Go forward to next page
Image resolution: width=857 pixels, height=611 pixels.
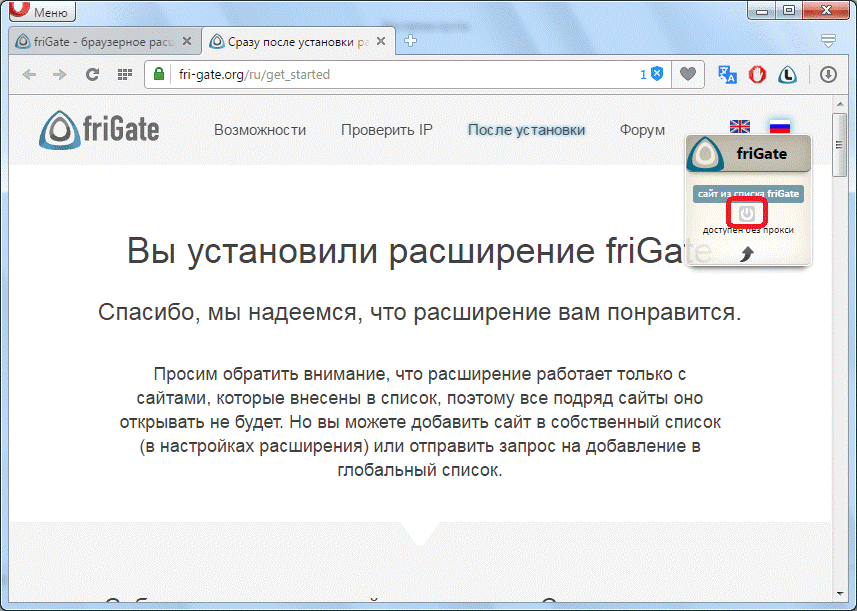(60, 74)
